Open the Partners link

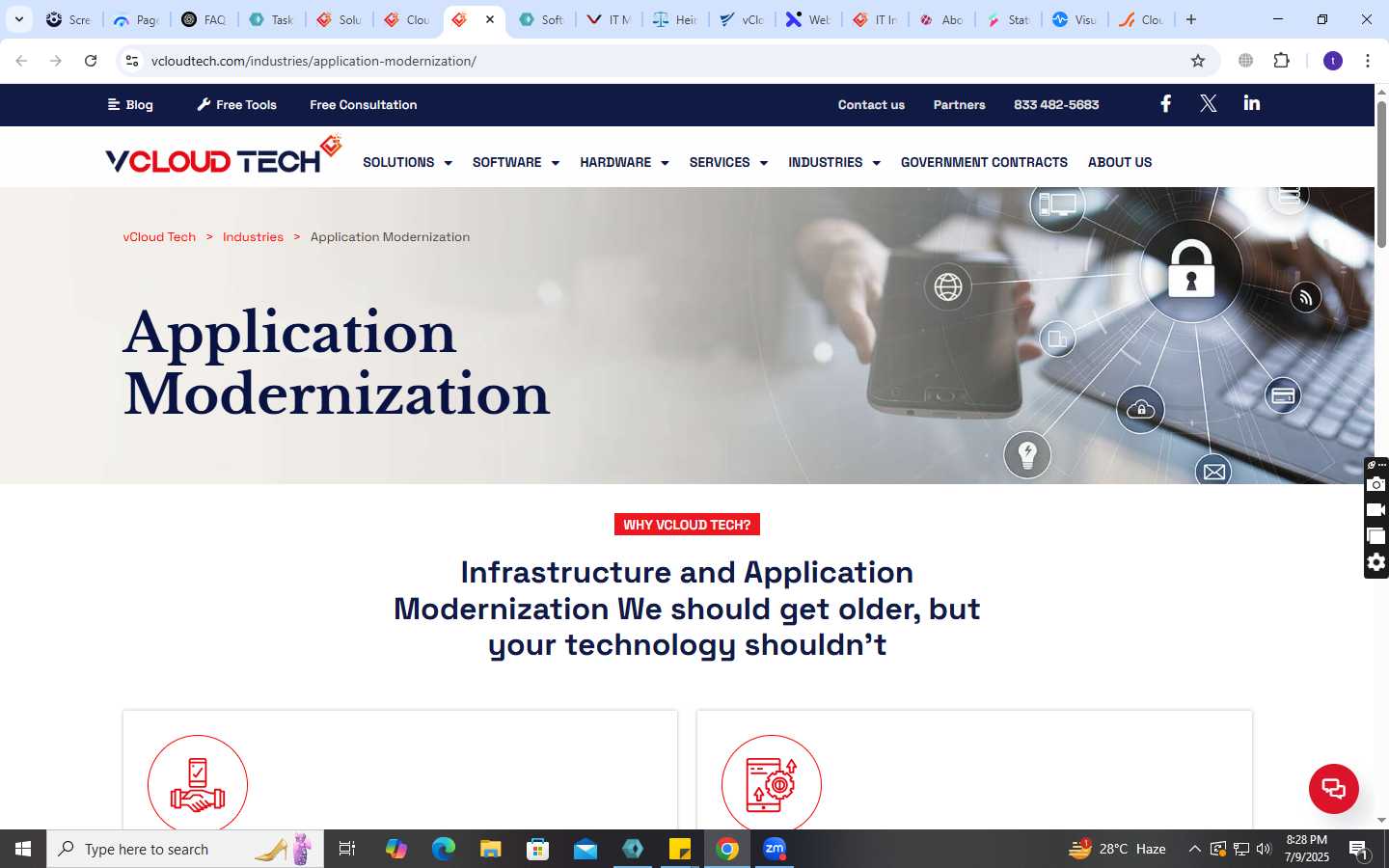[959, 104]
